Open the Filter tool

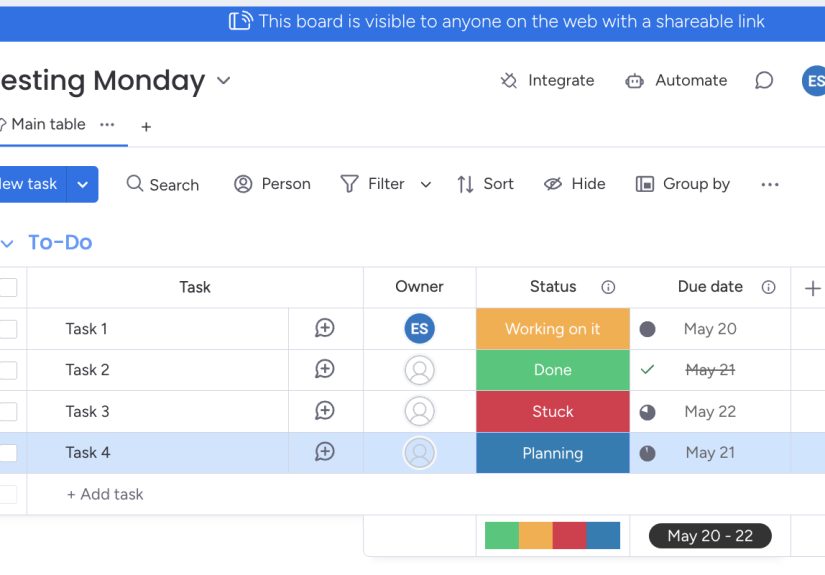coord(372,184)
